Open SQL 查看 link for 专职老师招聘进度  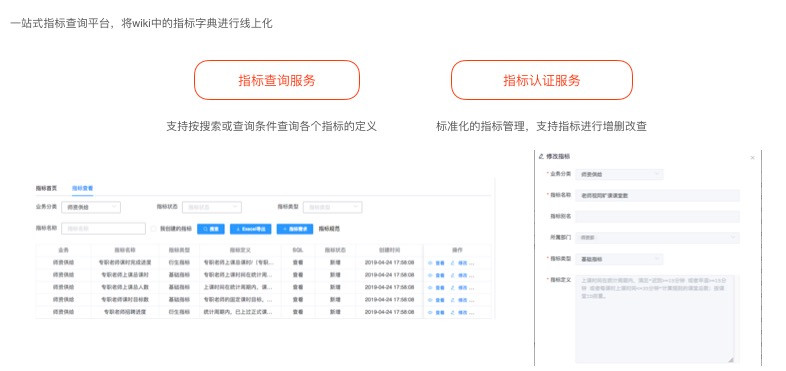[x=298, y=312]
